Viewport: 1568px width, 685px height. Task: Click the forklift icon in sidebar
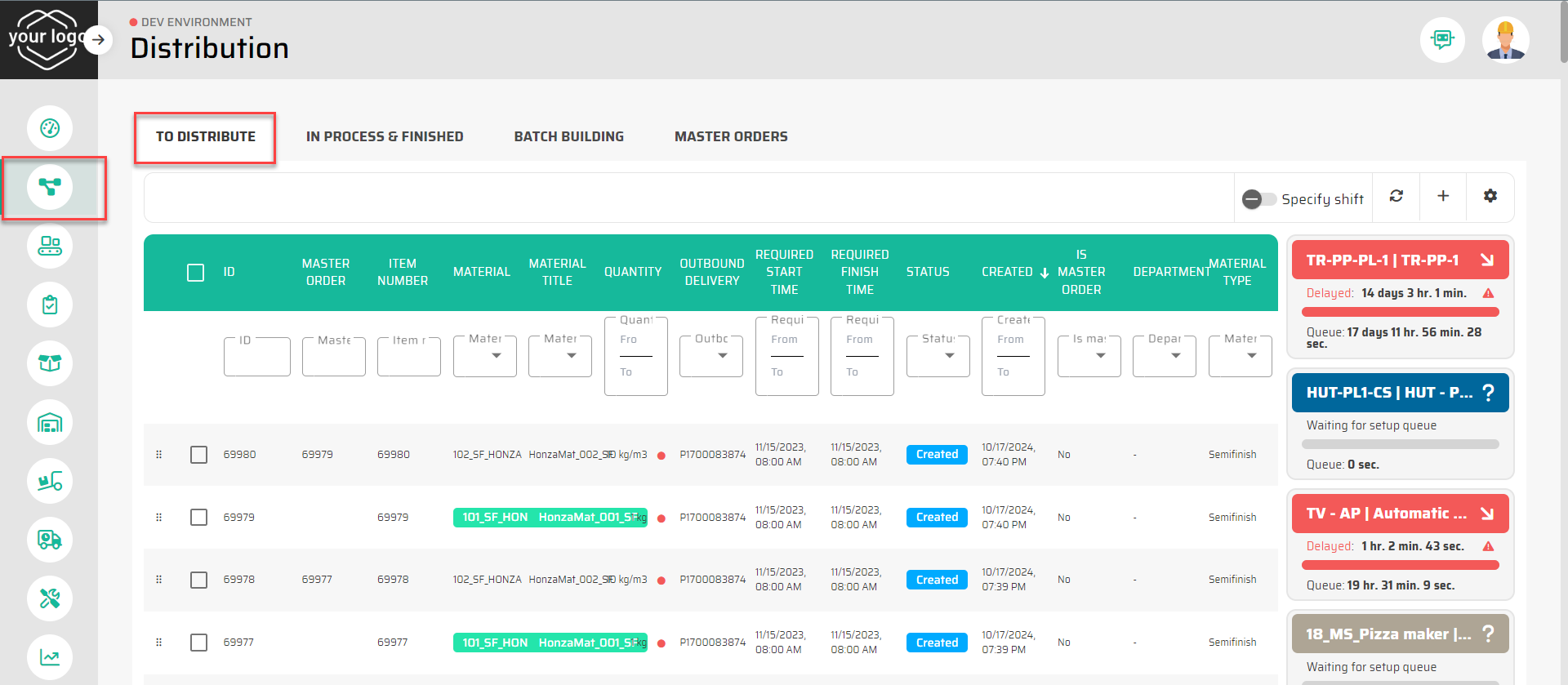click(x=50, y=481)
